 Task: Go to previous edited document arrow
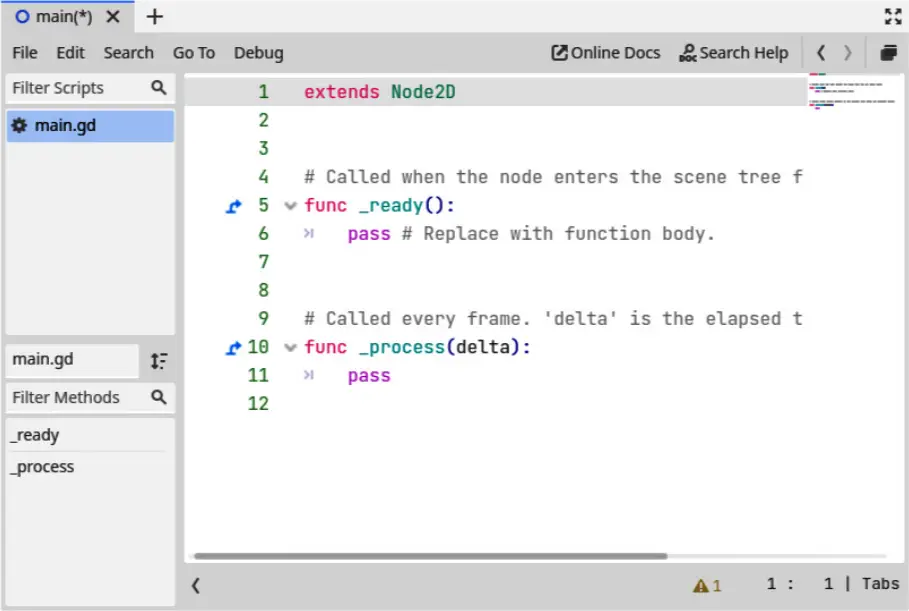pyautogui.click(x=821, y=53)
